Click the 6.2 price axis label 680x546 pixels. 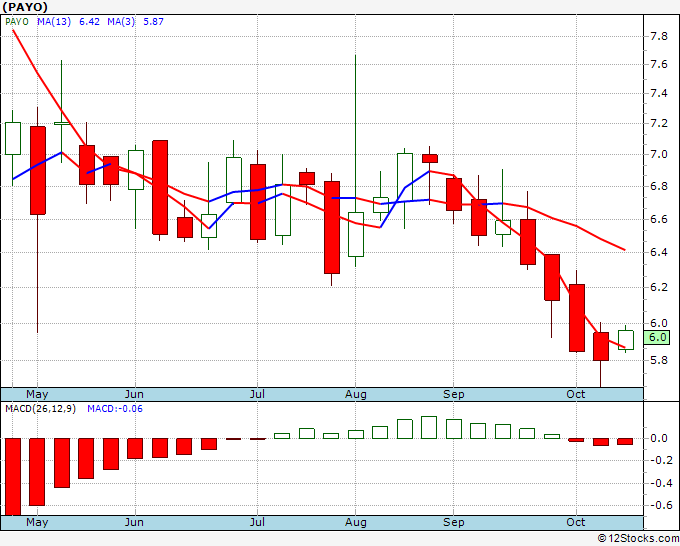pyautogui.click(x=659, y=287)
